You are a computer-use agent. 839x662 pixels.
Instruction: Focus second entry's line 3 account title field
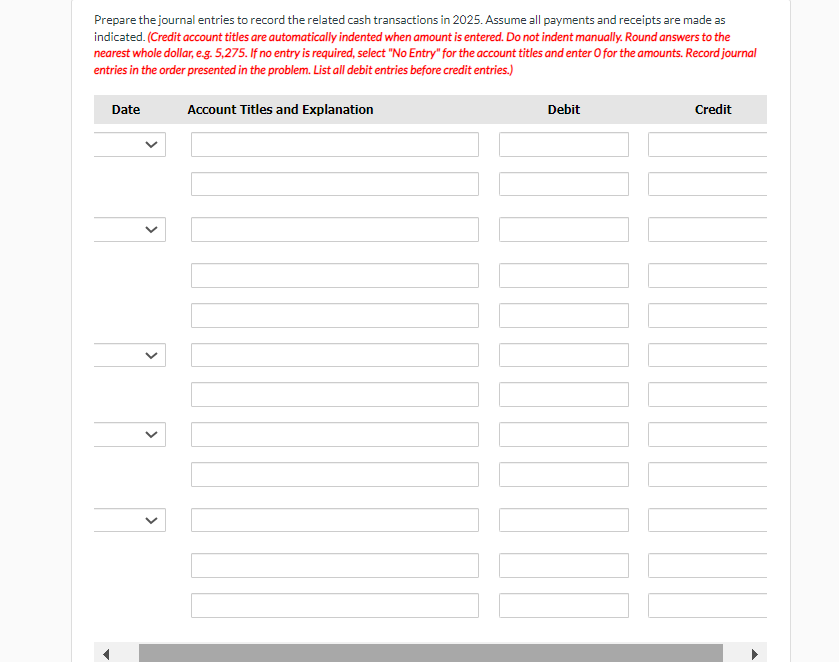click(335, 316)
